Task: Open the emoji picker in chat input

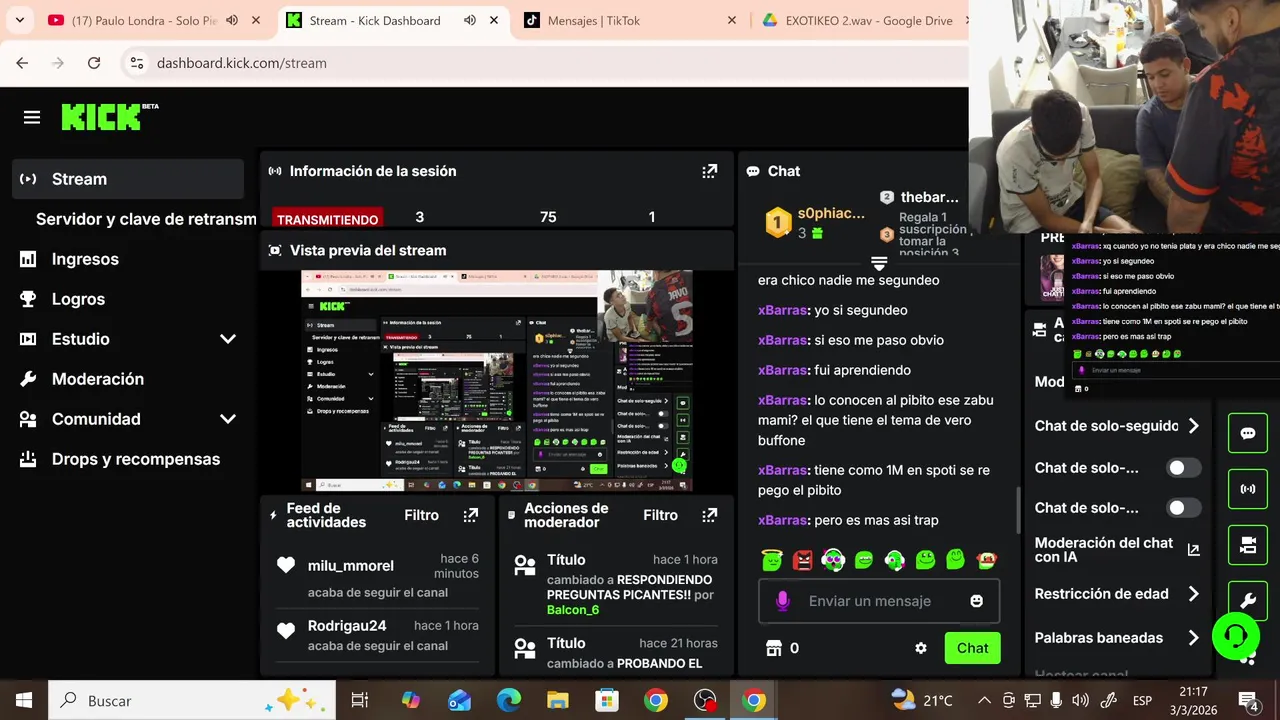Action: pyautogui.click(x=976, y=601)
